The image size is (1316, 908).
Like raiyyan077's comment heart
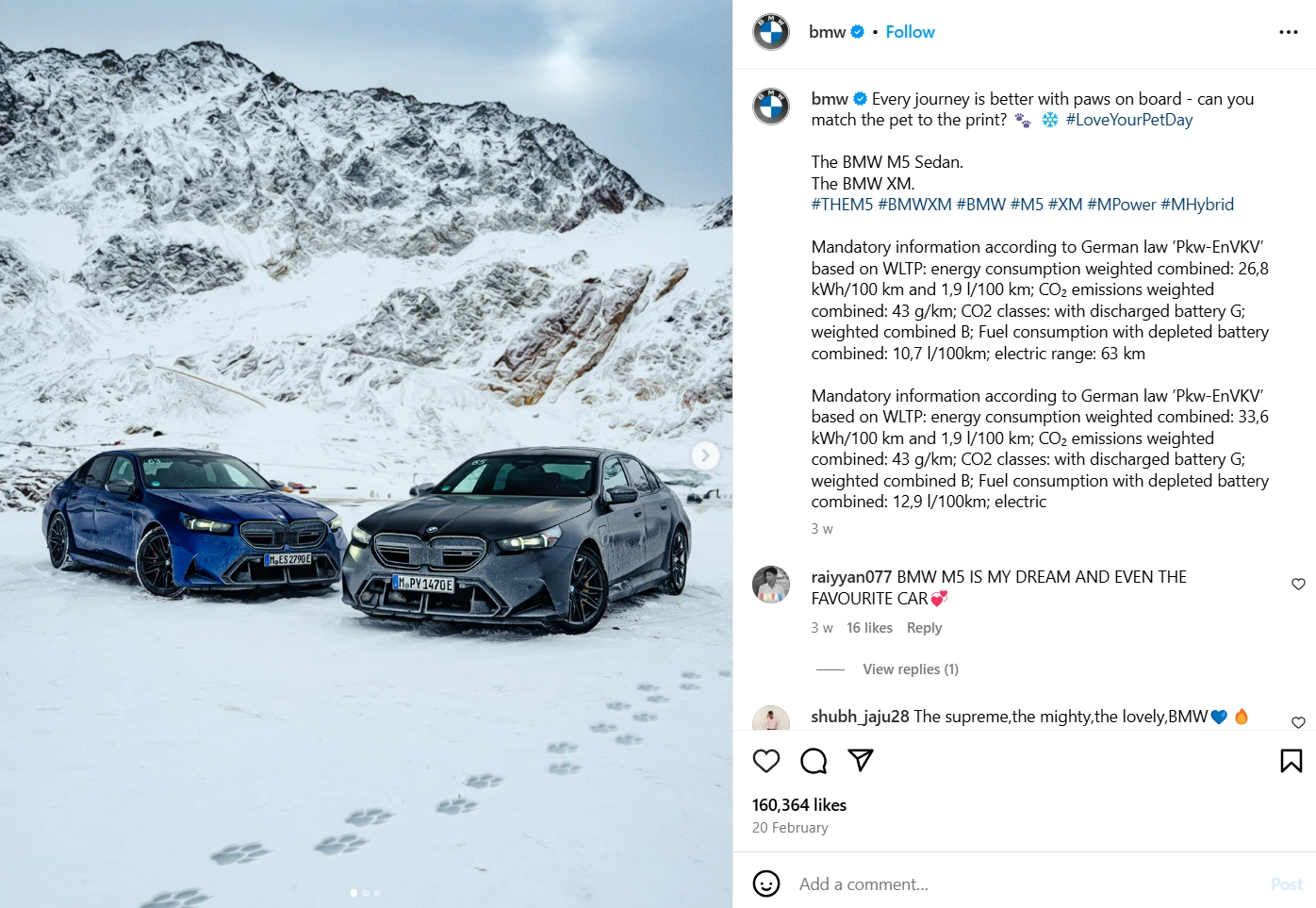[x=1298, y=585]
